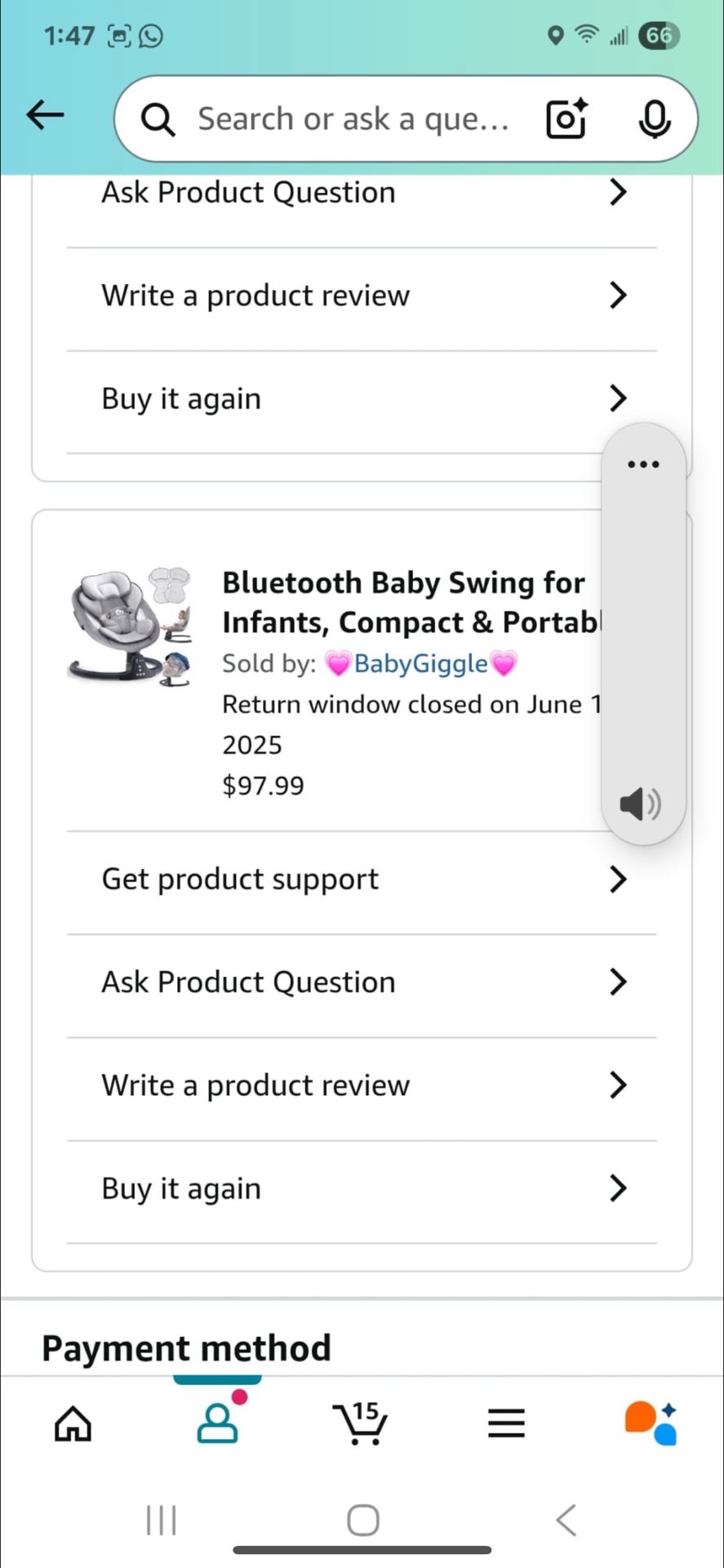Open the BabyGiggle seller link
Screen dimensions: 724x1568
(420, 664)
